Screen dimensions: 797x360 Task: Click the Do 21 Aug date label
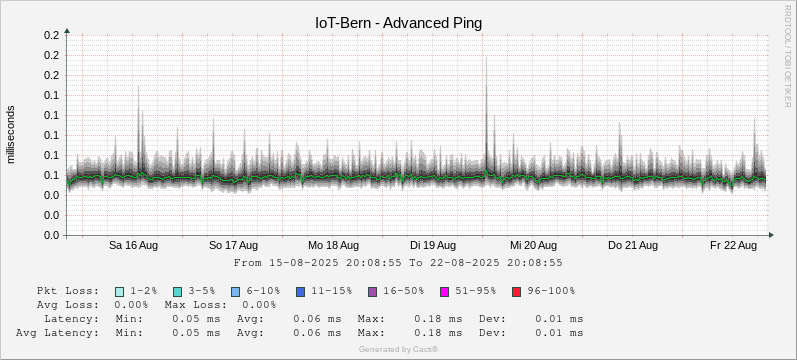[633, 246]
